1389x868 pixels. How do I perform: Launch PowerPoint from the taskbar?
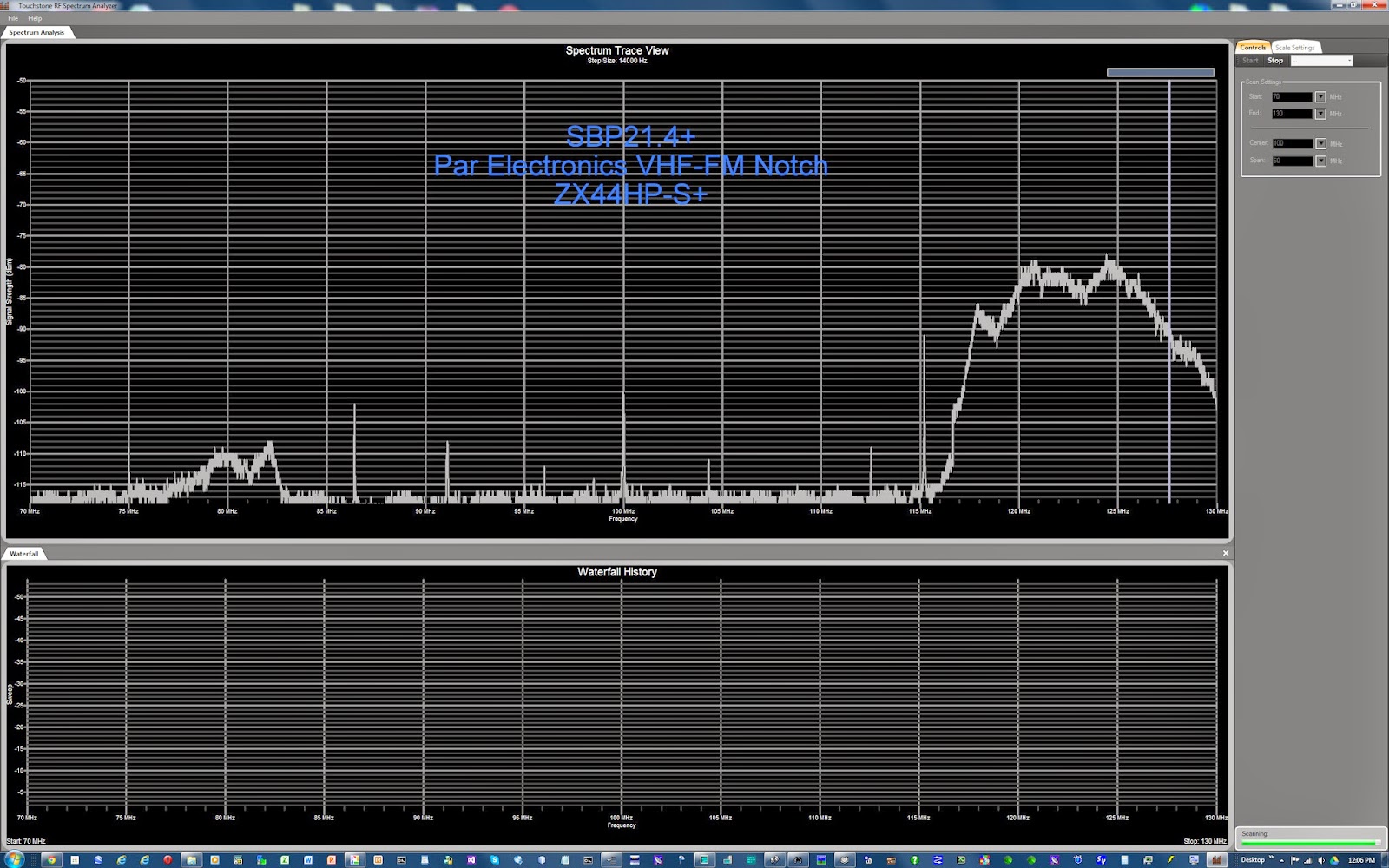click(332, 860)
